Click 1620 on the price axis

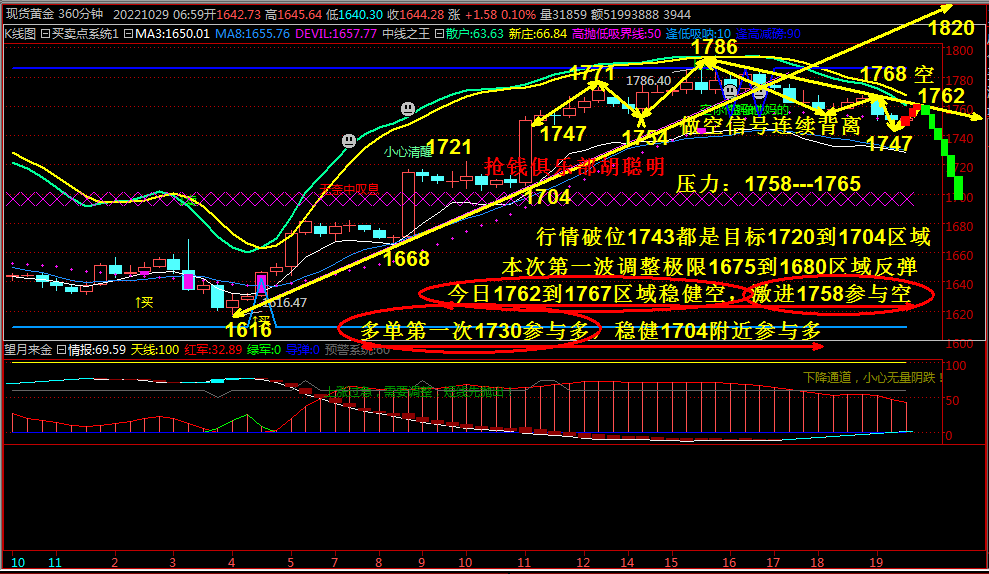959,314
